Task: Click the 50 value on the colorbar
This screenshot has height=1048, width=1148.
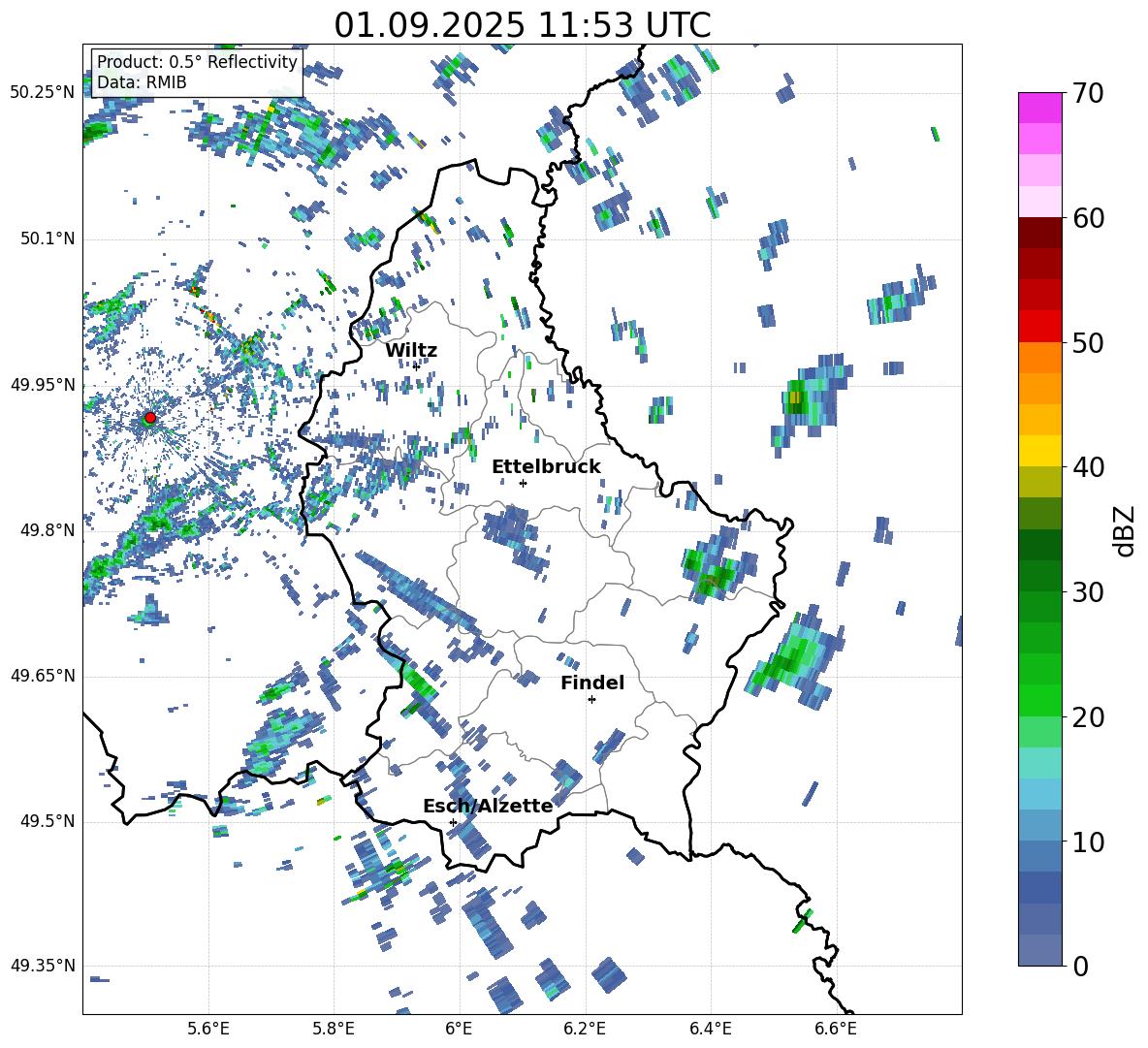Action: pyautogui.click(x=1088, y=342)
